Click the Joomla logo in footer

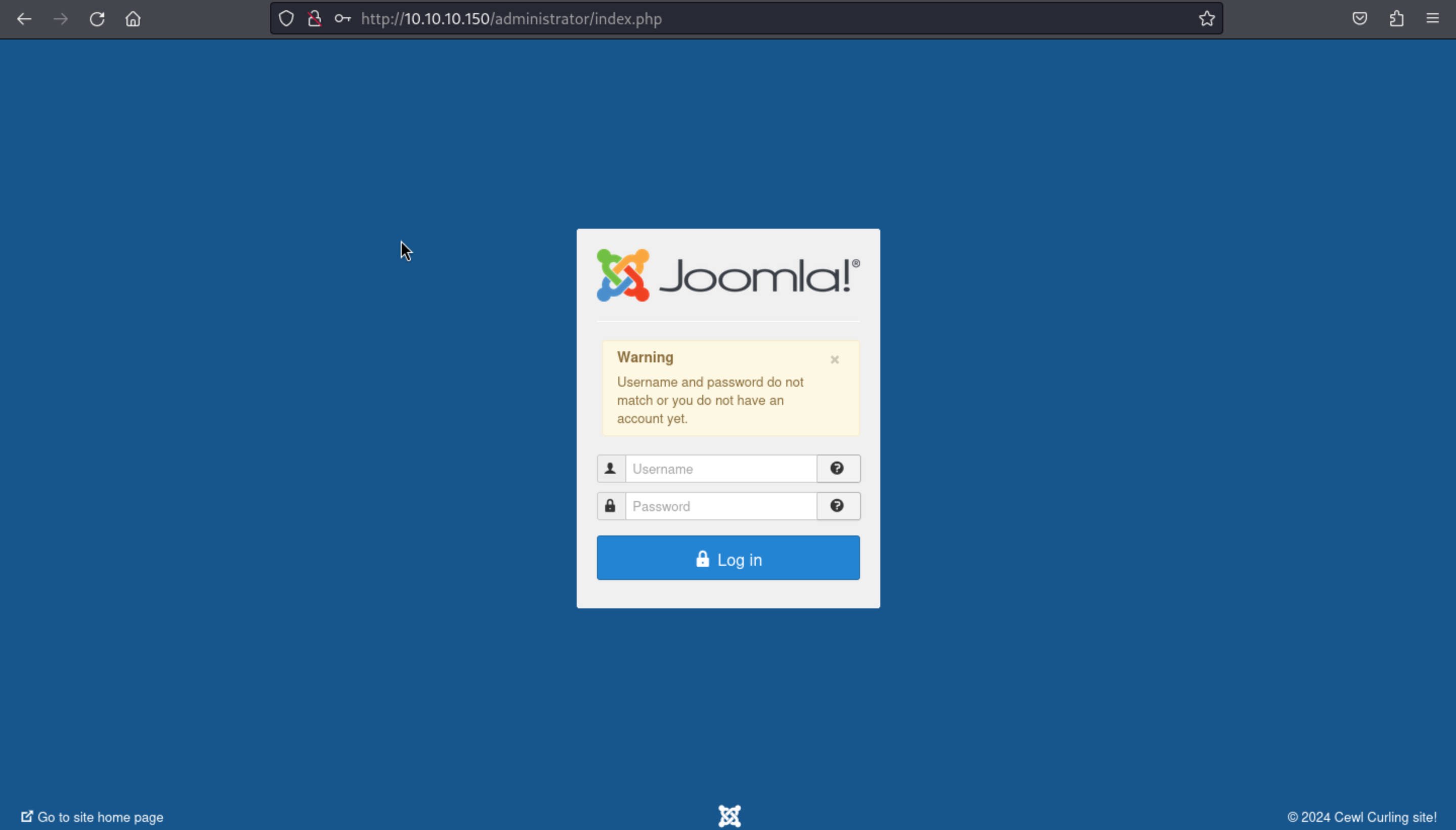pos(729,816)
